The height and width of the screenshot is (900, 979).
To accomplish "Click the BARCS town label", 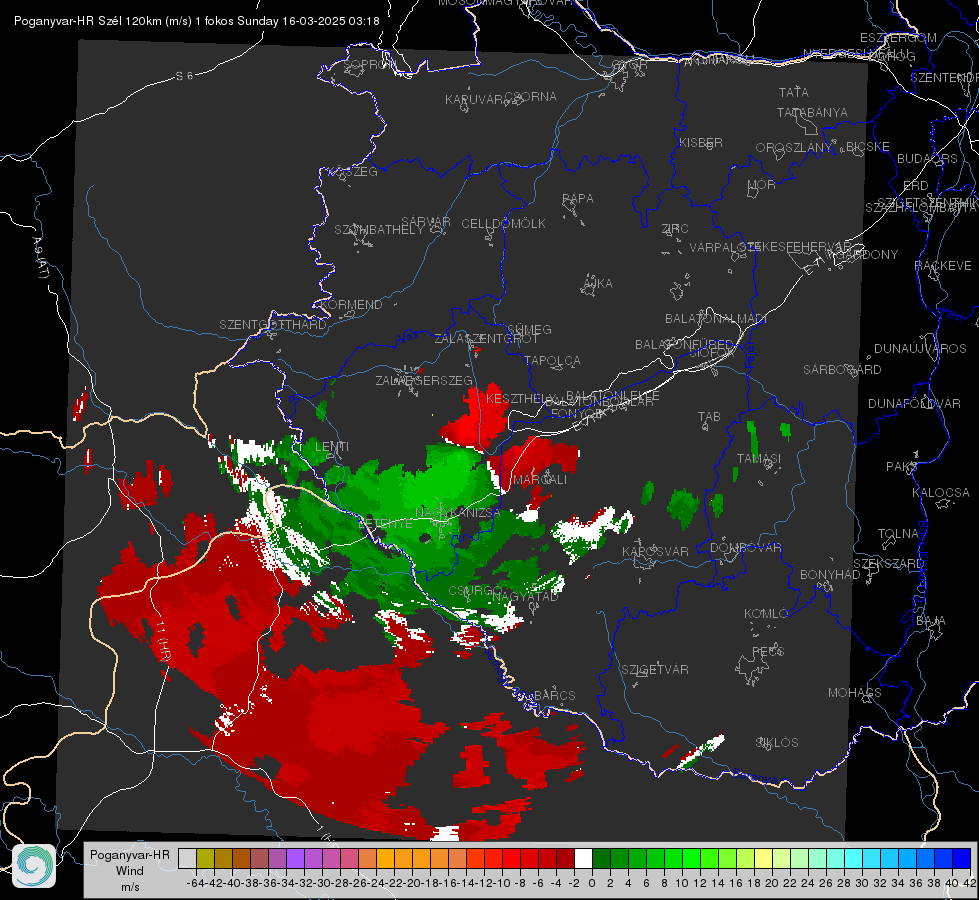I will pos(554,695).
